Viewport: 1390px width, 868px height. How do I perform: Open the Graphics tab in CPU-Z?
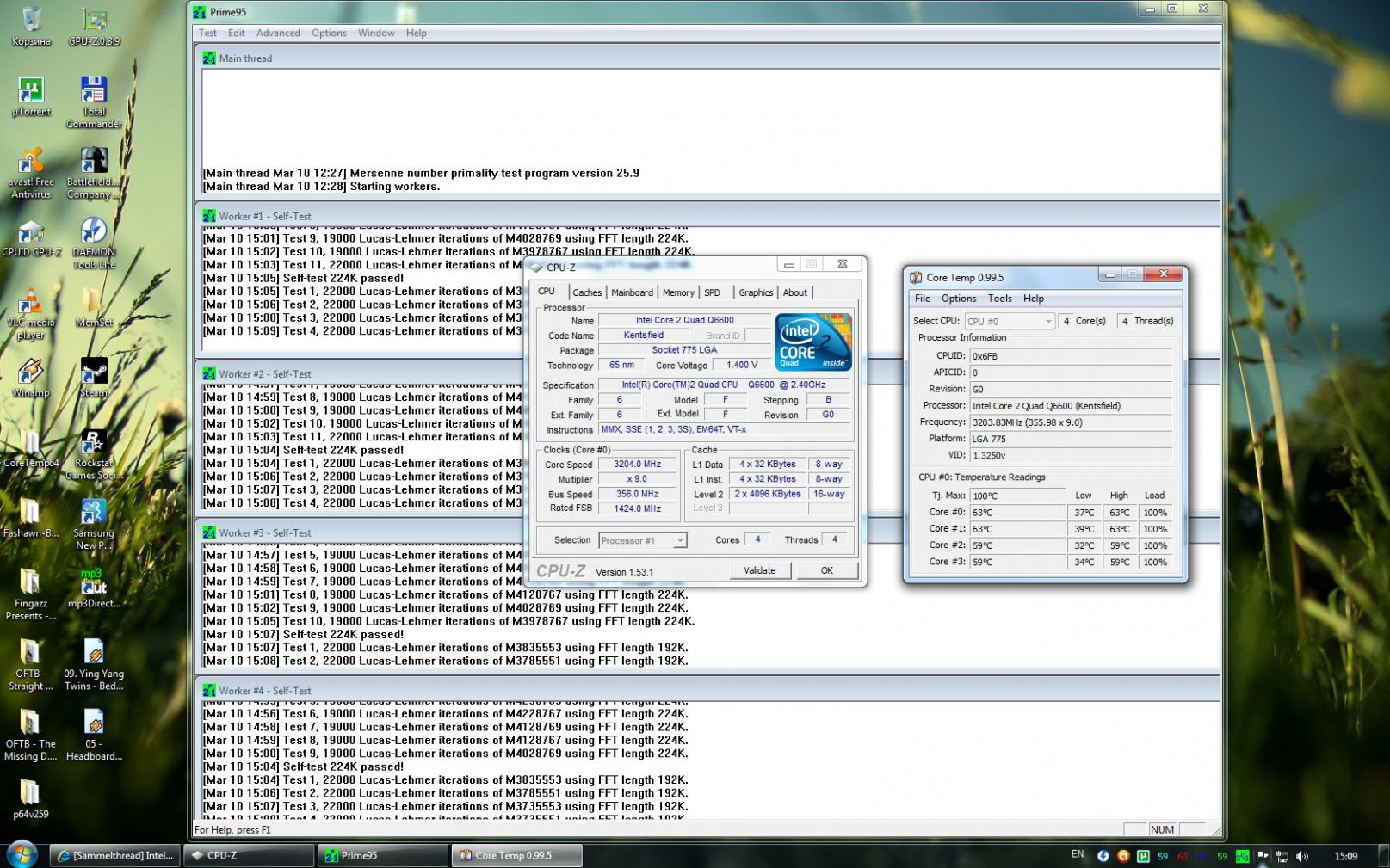(756, 292)
